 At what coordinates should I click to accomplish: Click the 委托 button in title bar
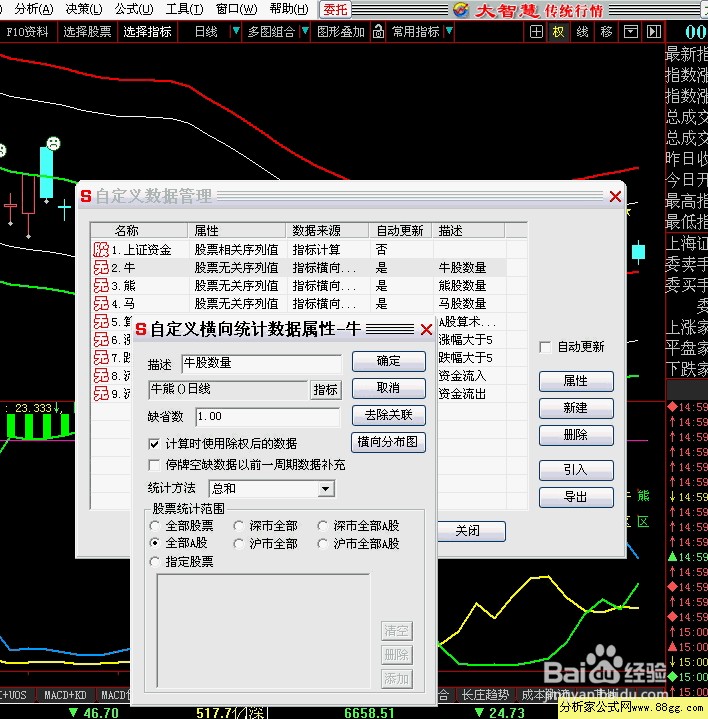click(x=335, y=10)
